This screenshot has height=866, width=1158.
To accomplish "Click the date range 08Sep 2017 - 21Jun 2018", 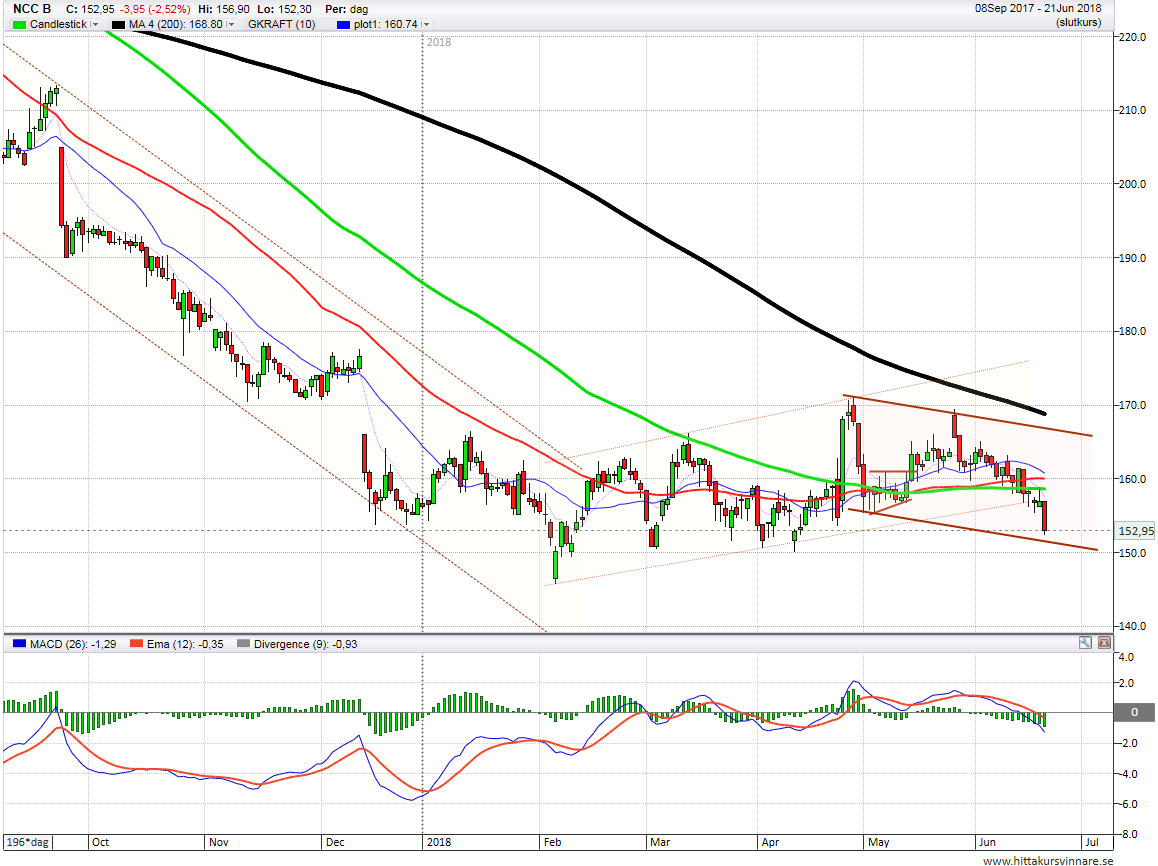I will (x=1038, y=8).
